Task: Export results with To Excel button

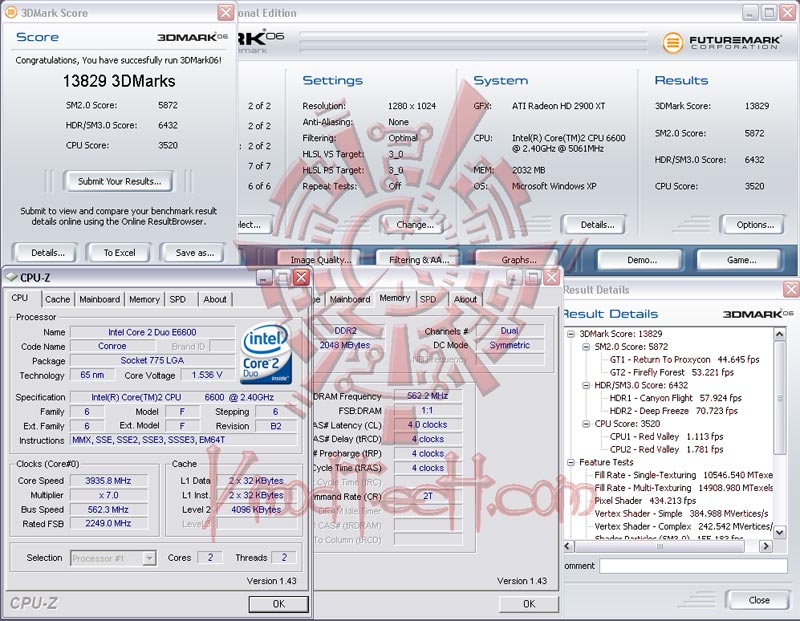Action: pos(119,253)
